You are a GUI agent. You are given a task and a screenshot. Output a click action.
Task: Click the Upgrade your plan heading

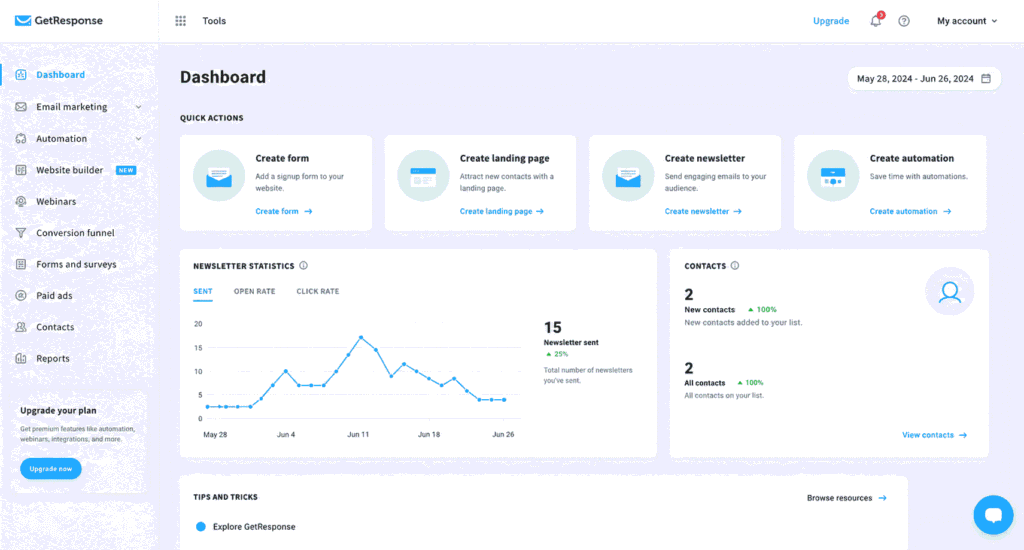[x=58, y=410]
